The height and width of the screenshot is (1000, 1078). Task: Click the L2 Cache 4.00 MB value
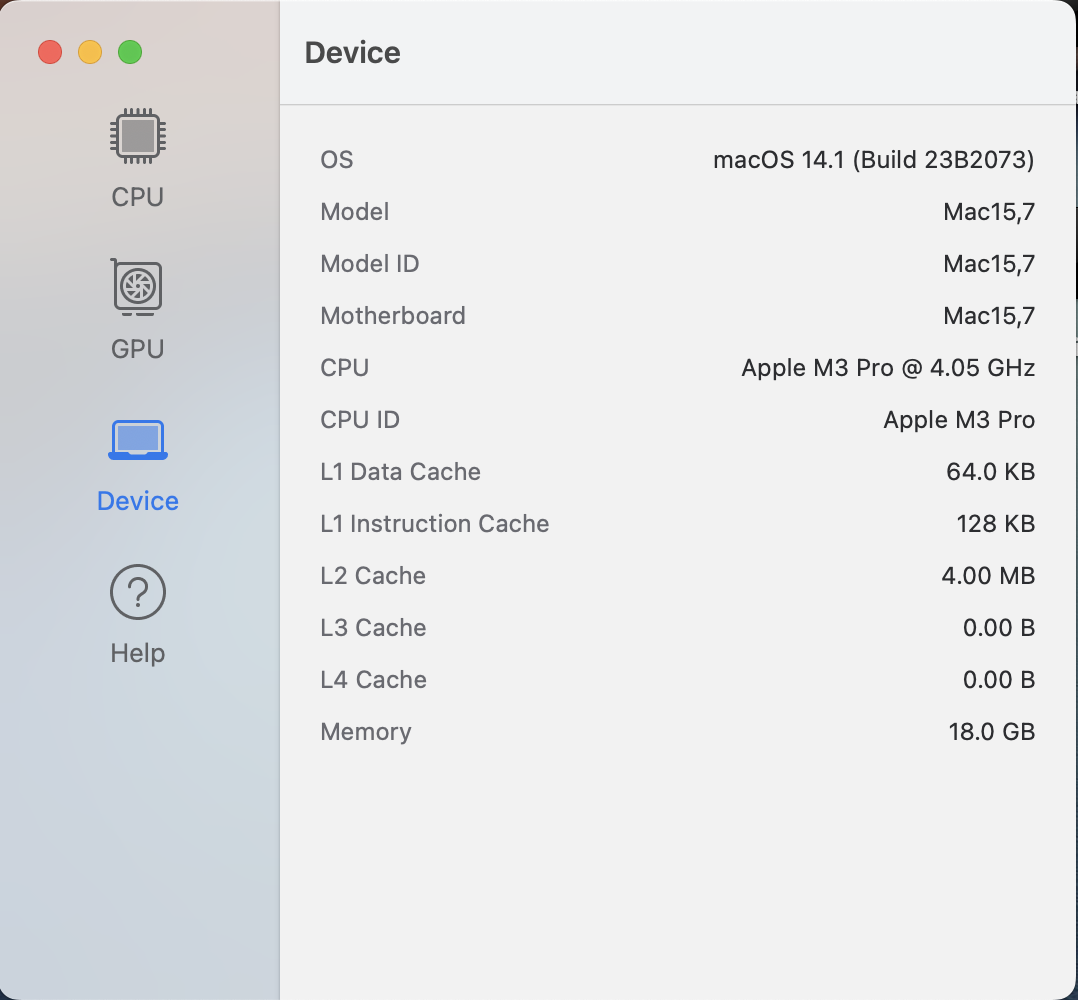[987, 576]
